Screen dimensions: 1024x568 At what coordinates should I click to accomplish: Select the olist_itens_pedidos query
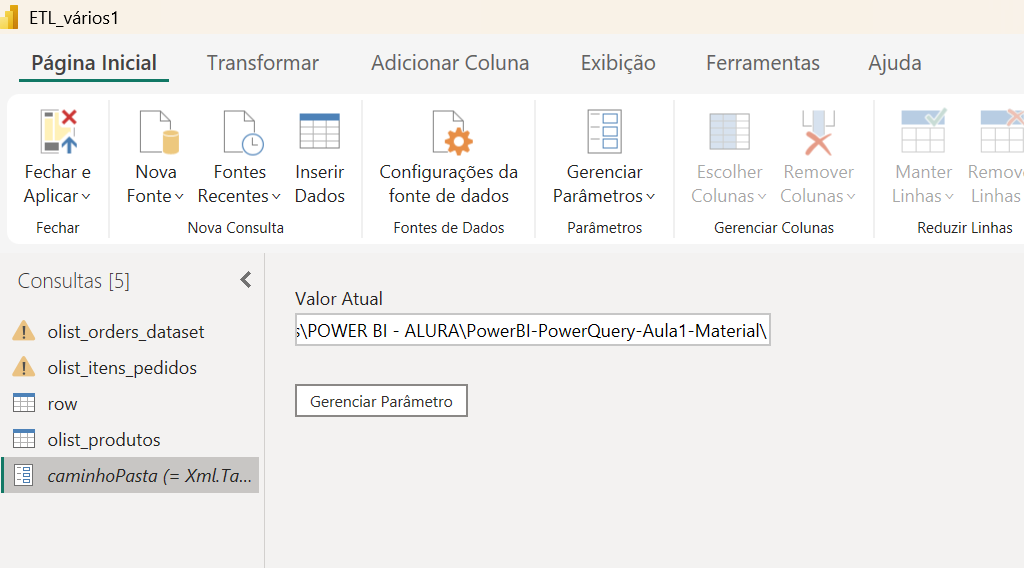pyautogui.click(x=131, y=368)
